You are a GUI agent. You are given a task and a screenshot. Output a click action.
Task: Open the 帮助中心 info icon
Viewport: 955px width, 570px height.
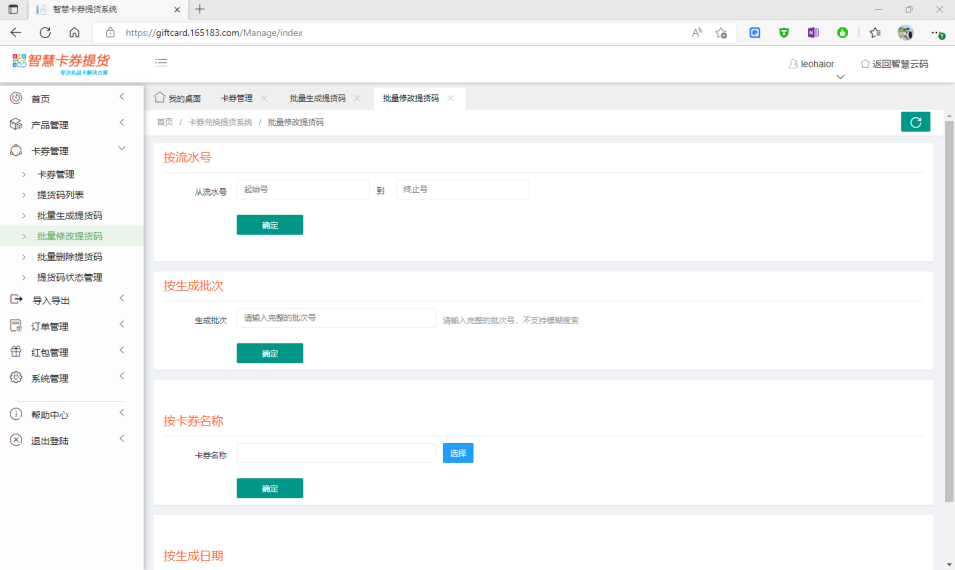click(x=16, y=414)
